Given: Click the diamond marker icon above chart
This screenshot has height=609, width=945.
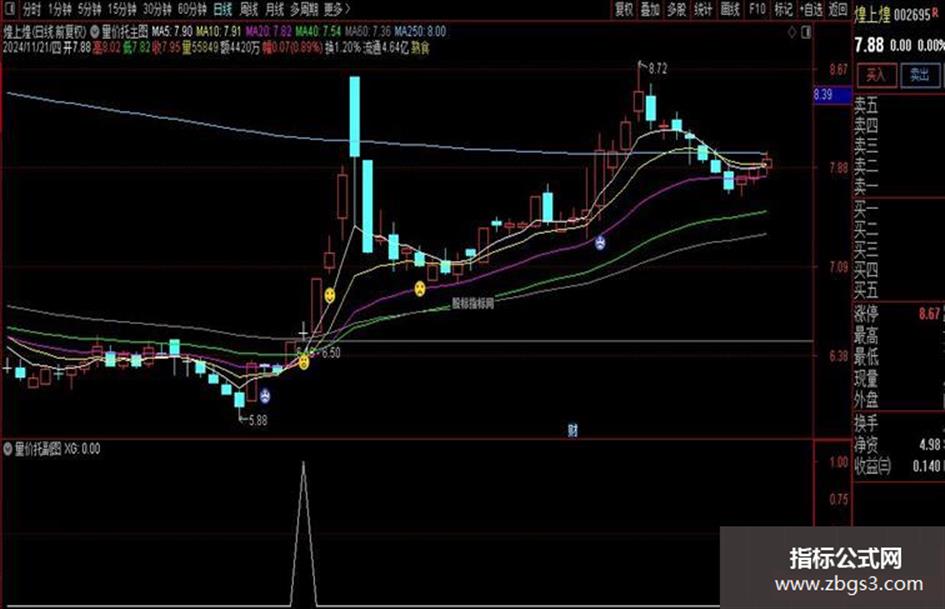Looking at the screenshot, I should (x=793, y=32).
